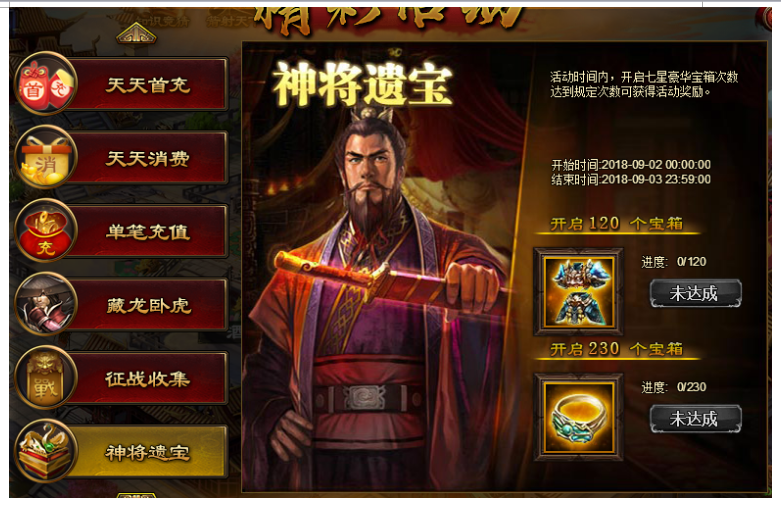The image size is (781, 513).
Task: Click the gift box 天天消费 icon
Action: click(x=45, y=157)
